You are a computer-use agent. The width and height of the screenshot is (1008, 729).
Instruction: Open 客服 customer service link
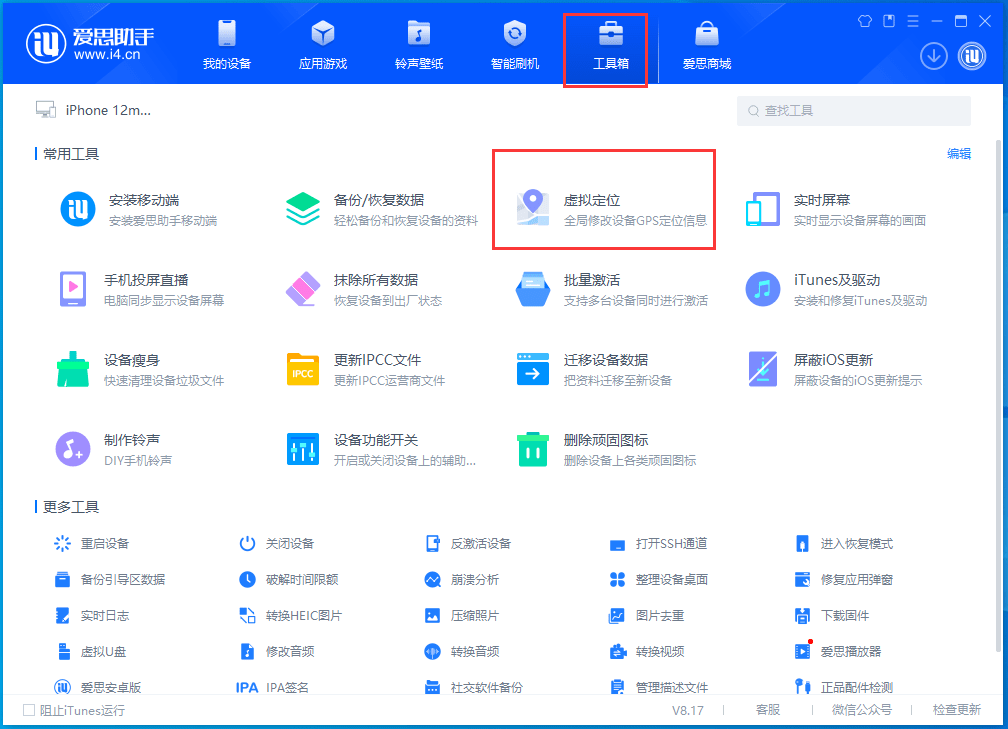tap(767, 710)
